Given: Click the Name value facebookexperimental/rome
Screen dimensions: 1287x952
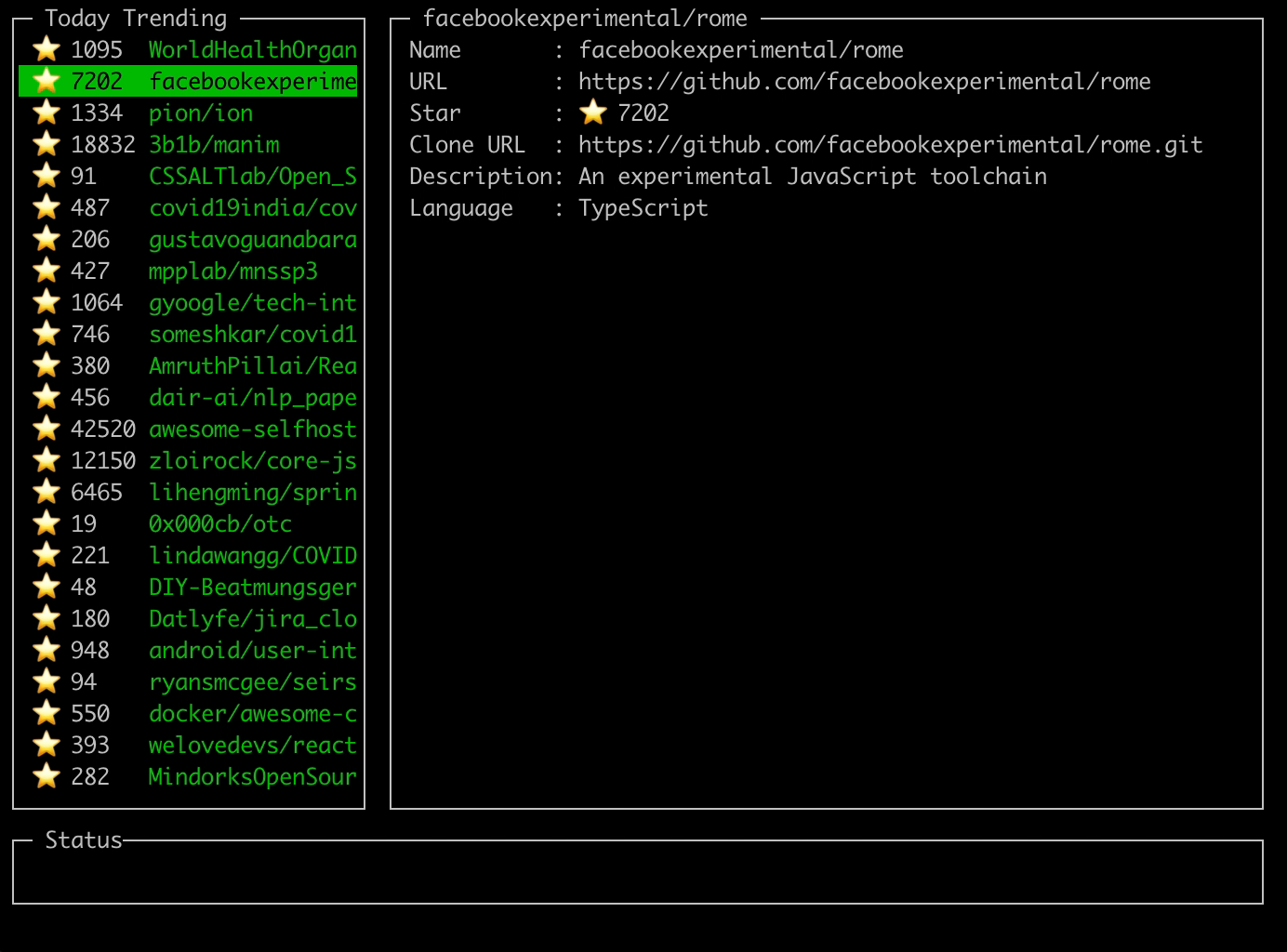Looking at the screenshot, I should click(741, 50).
